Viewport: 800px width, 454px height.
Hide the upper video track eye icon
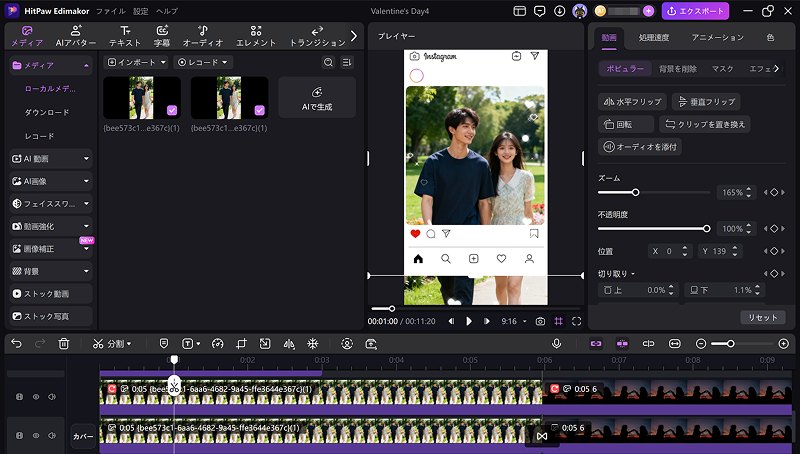(36, 396)
